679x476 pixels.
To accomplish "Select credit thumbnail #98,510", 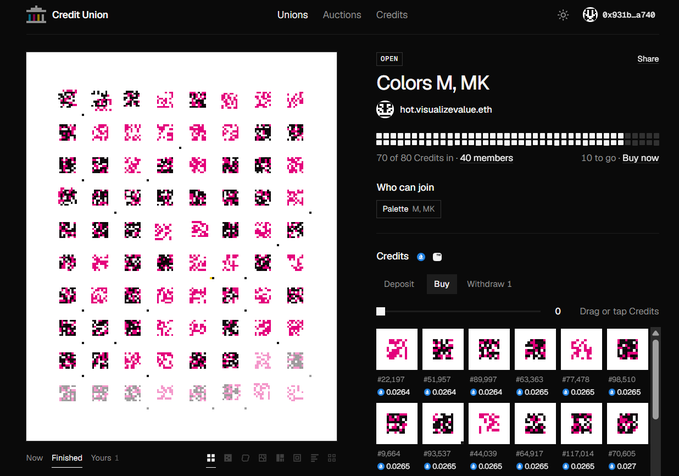I will (627, 349).
